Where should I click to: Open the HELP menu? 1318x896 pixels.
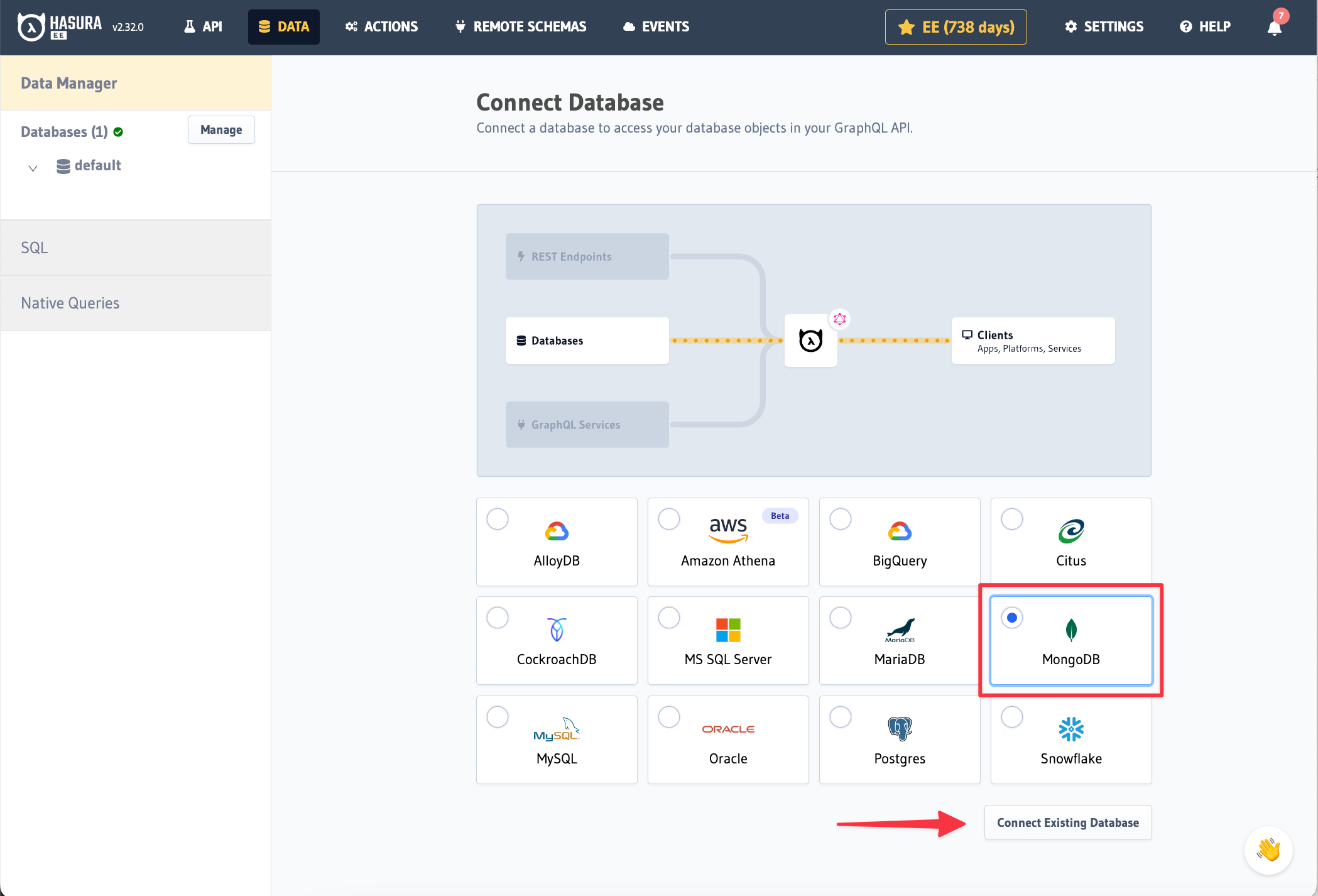(x=1205, y=27)
